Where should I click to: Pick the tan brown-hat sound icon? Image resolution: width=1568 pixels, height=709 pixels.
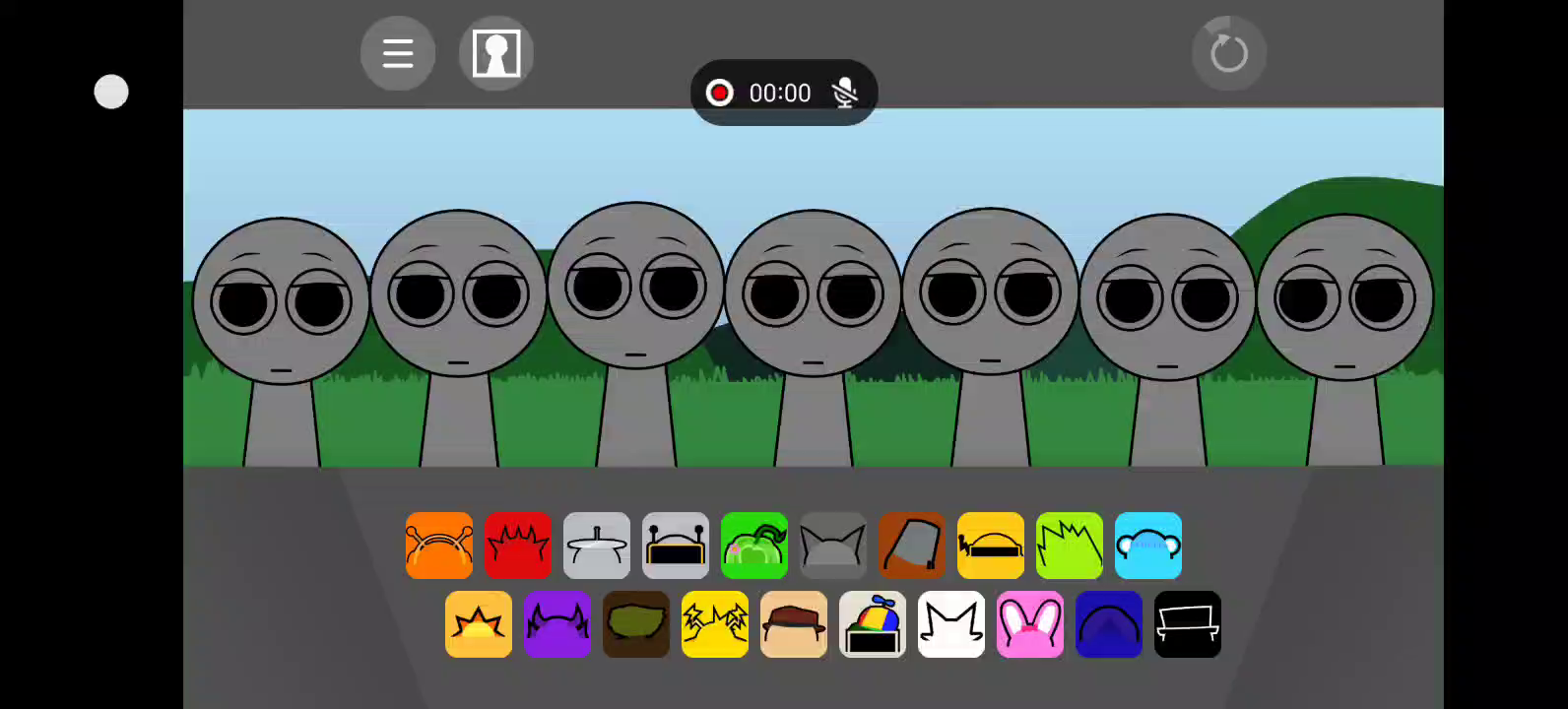(x=794, y=624)
